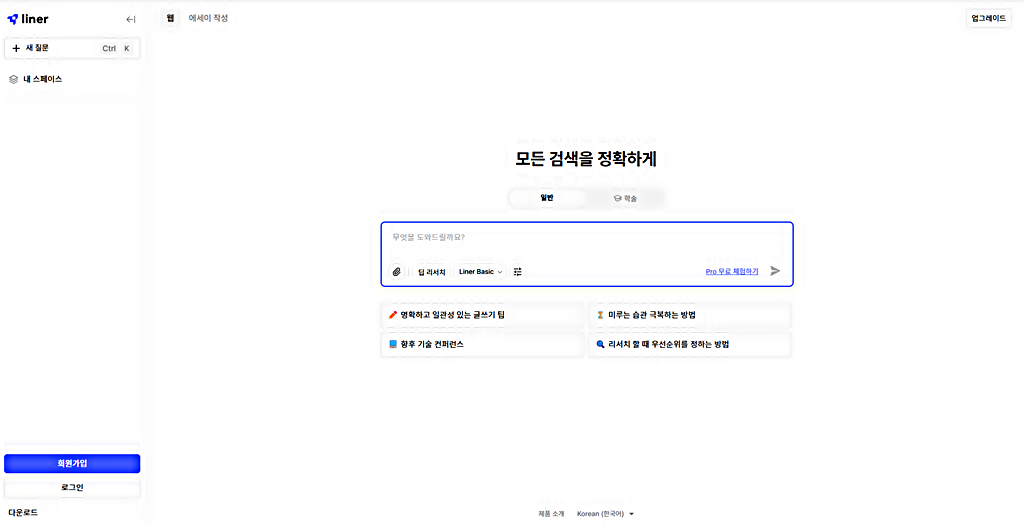1024x525 pixels.
Task: Open the Liner Basic model dropdown
Action: (481, 272)
